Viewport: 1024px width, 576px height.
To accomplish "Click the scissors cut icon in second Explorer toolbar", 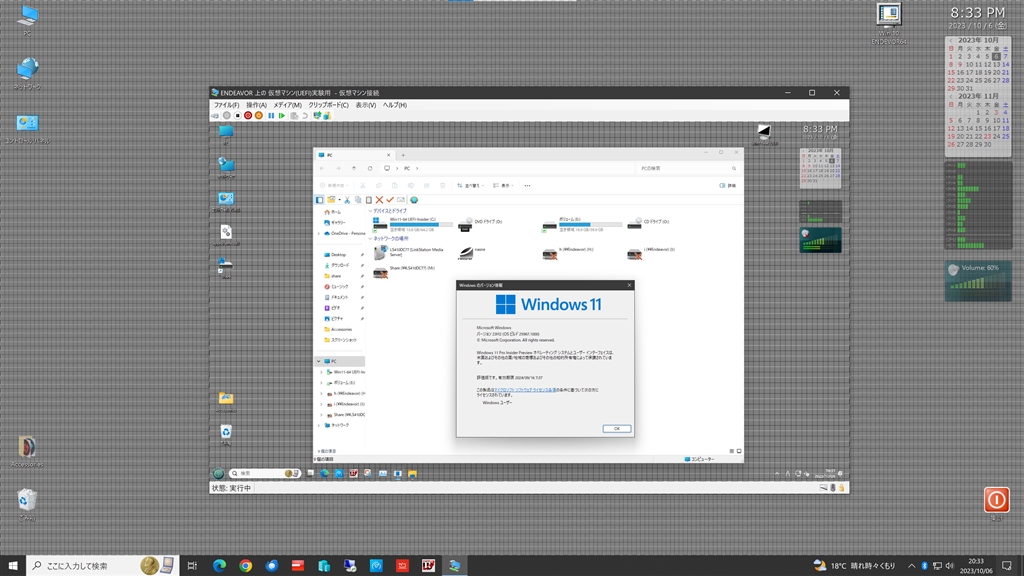I will point(347,200).
